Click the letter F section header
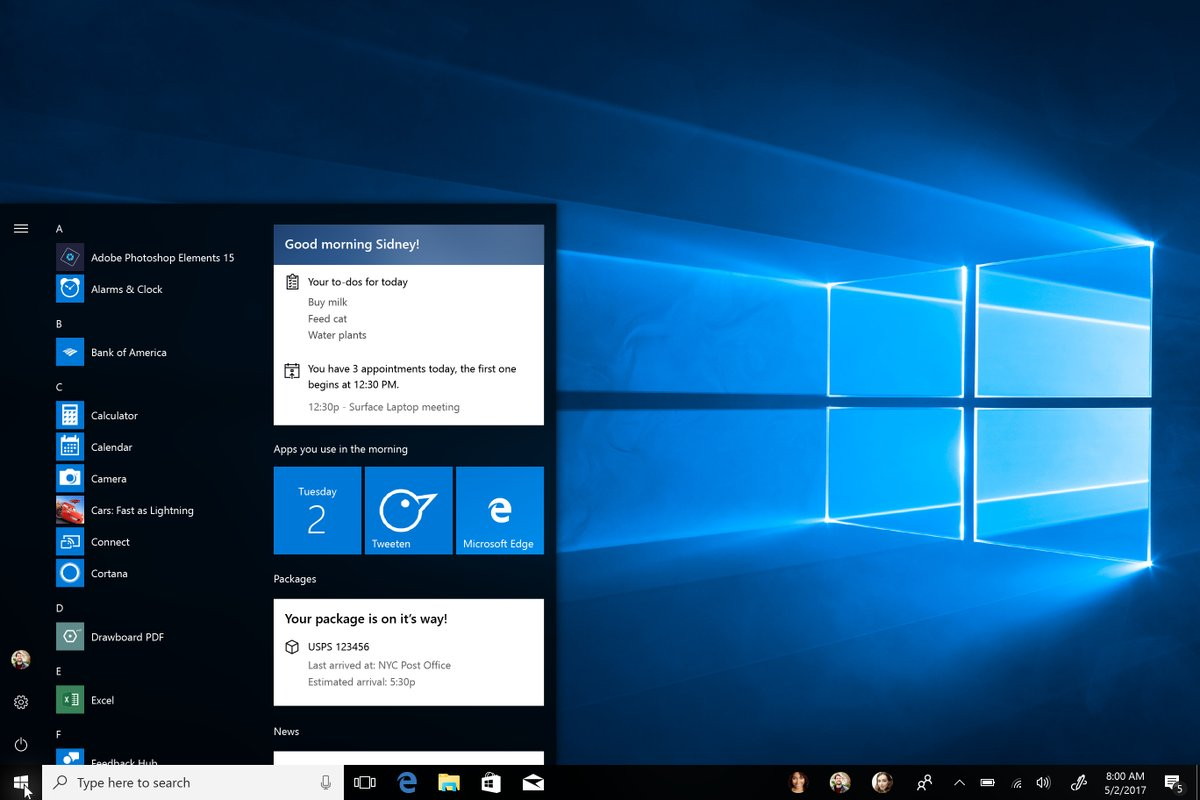This screenshot has height=800, width=1200. point(59,734)
